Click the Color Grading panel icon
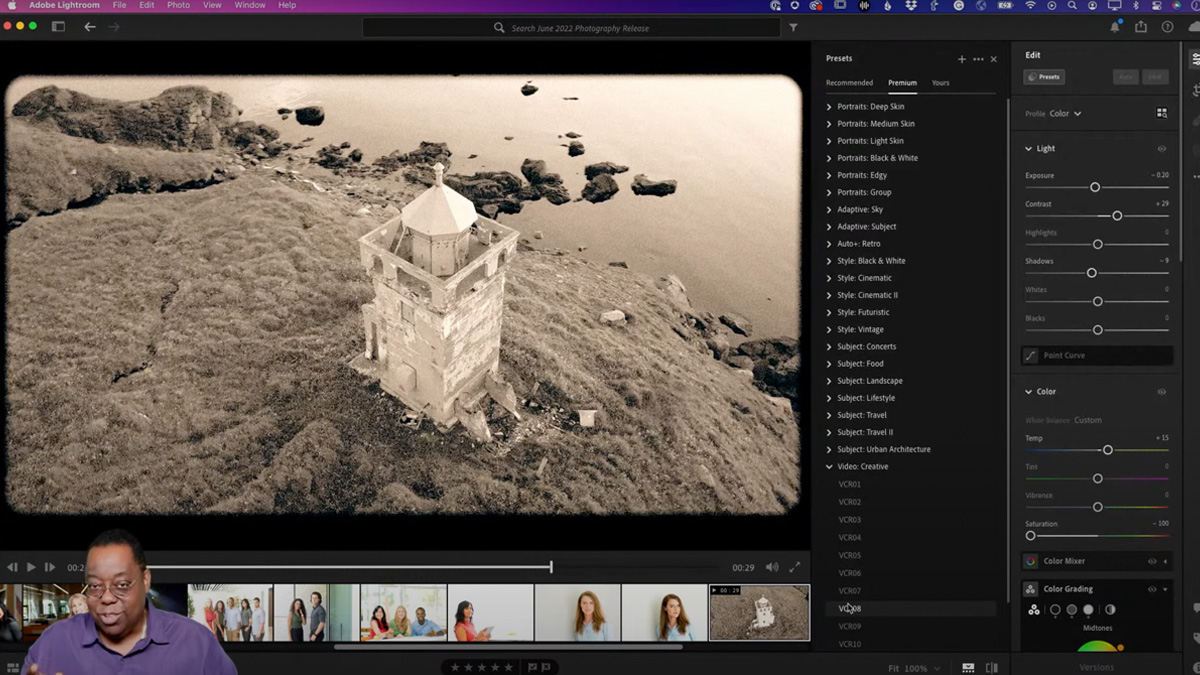Viewport: 1200px width, 675px height. click(x=1030, y=588)
